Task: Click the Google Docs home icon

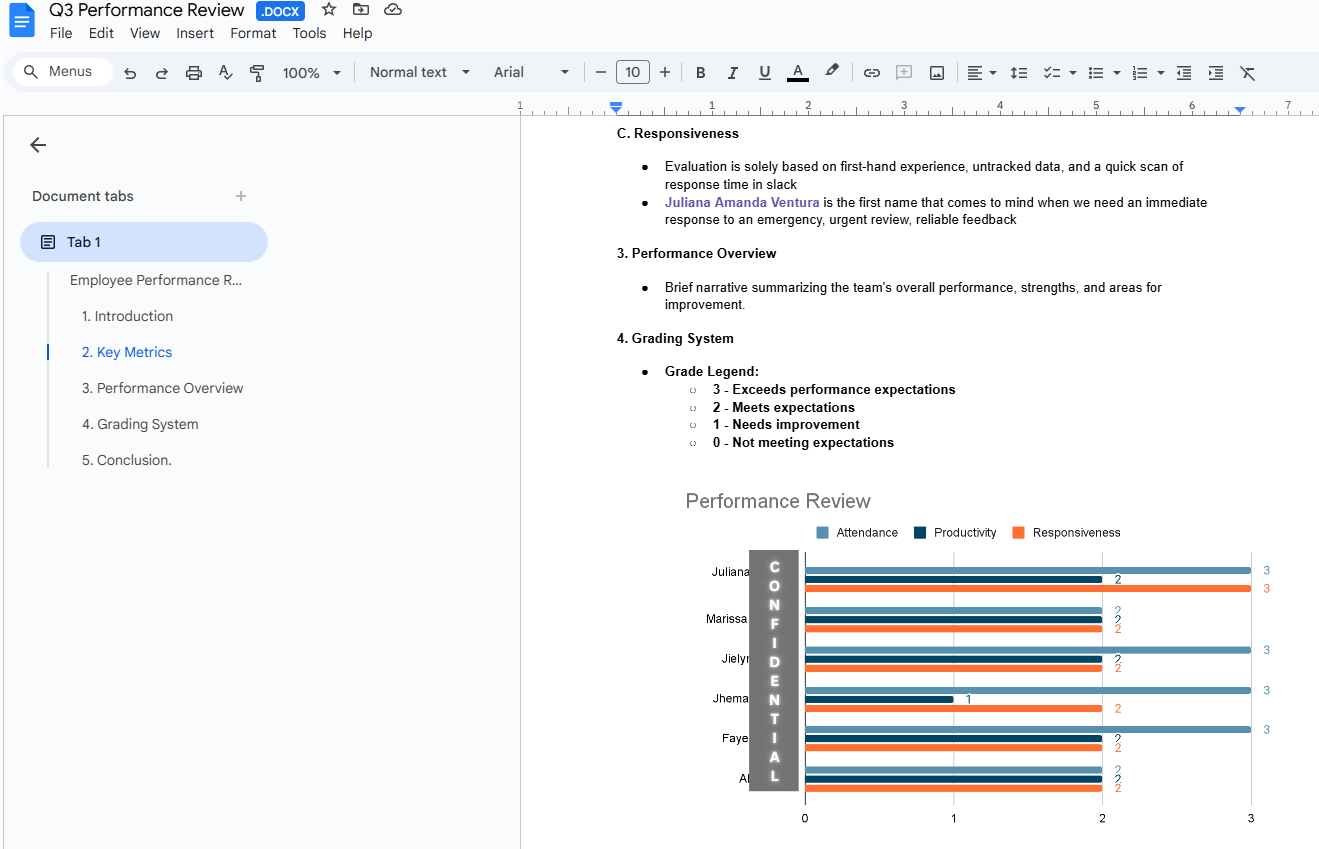Action: pyautogui.click(x=21, y=21)
